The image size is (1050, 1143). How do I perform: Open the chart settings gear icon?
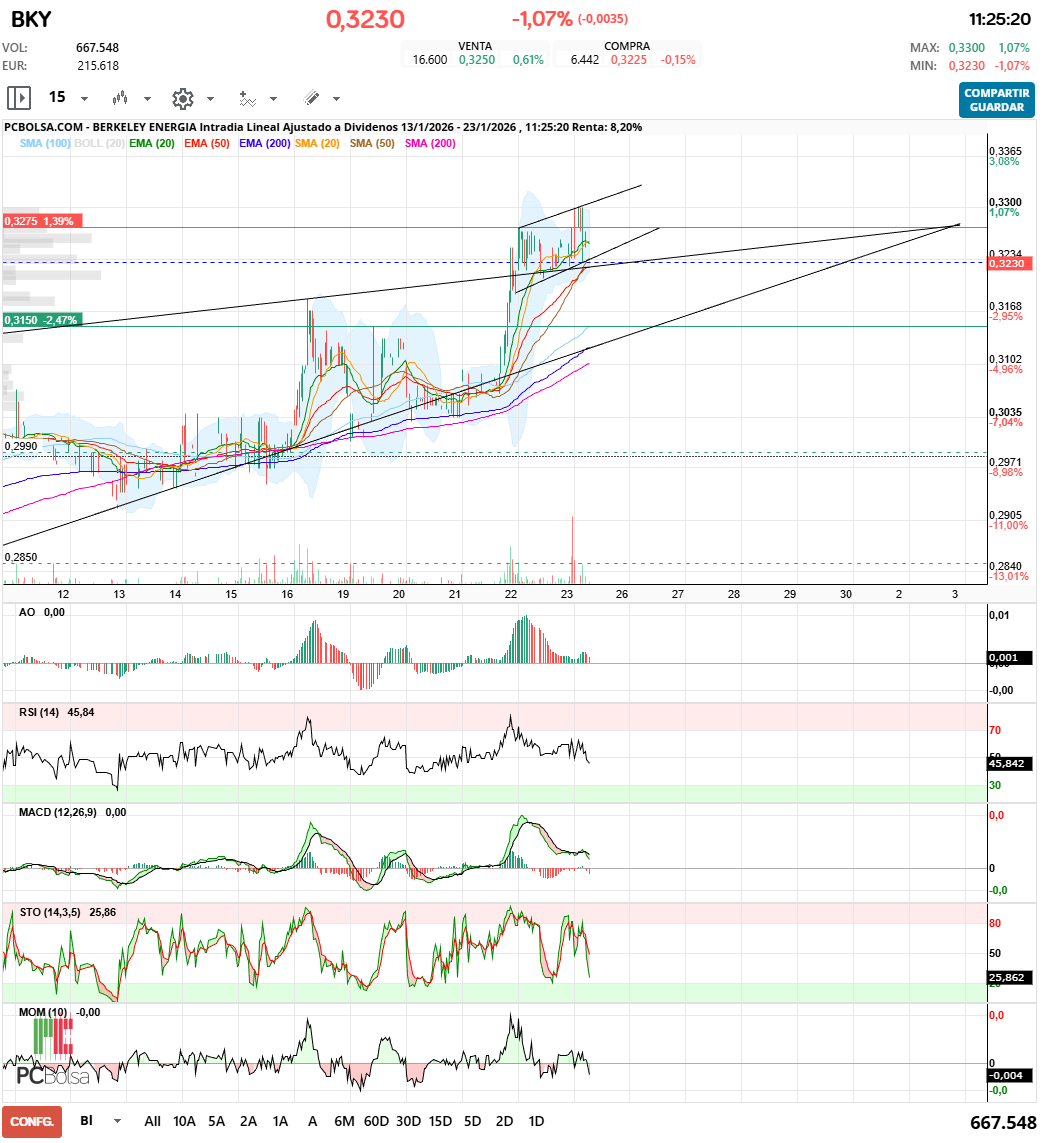tap(182, 98)
